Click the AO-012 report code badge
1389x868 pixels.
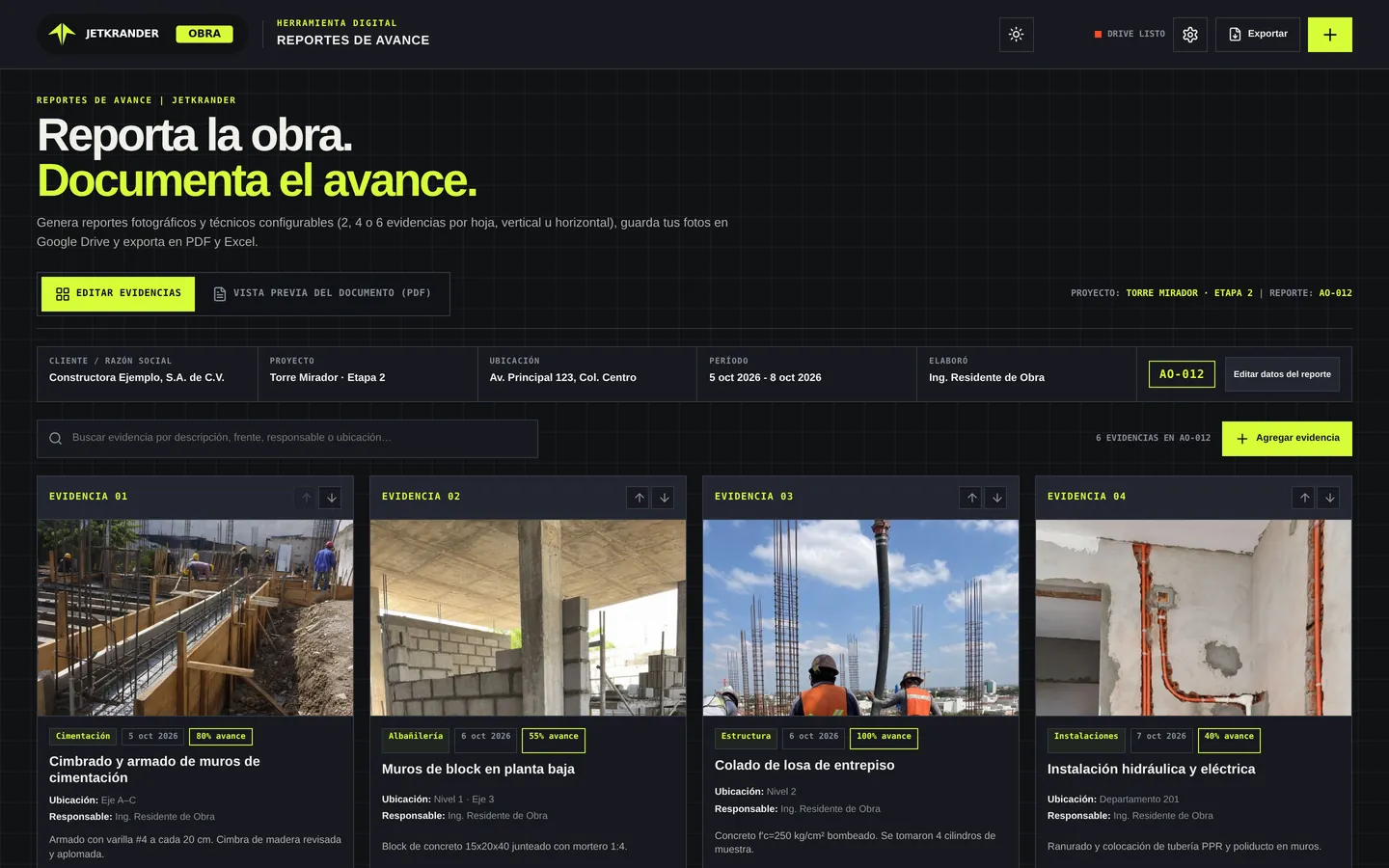(x=1182, y=374)
